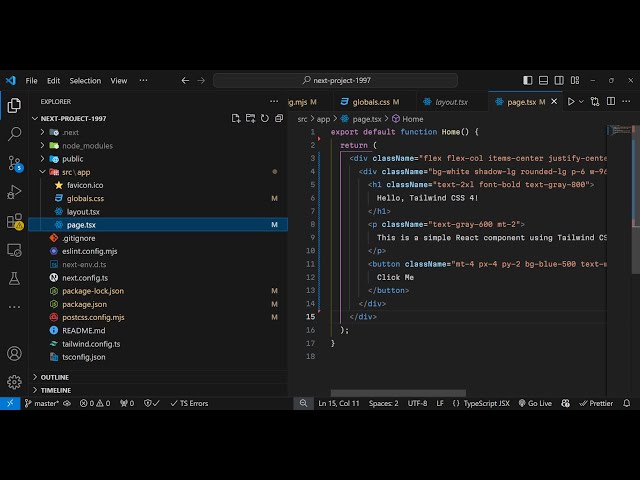The width and height of the screenshot is (640, 480).
Task: Click the Accounts icon in activity bar
Action: tap(14, 353)
